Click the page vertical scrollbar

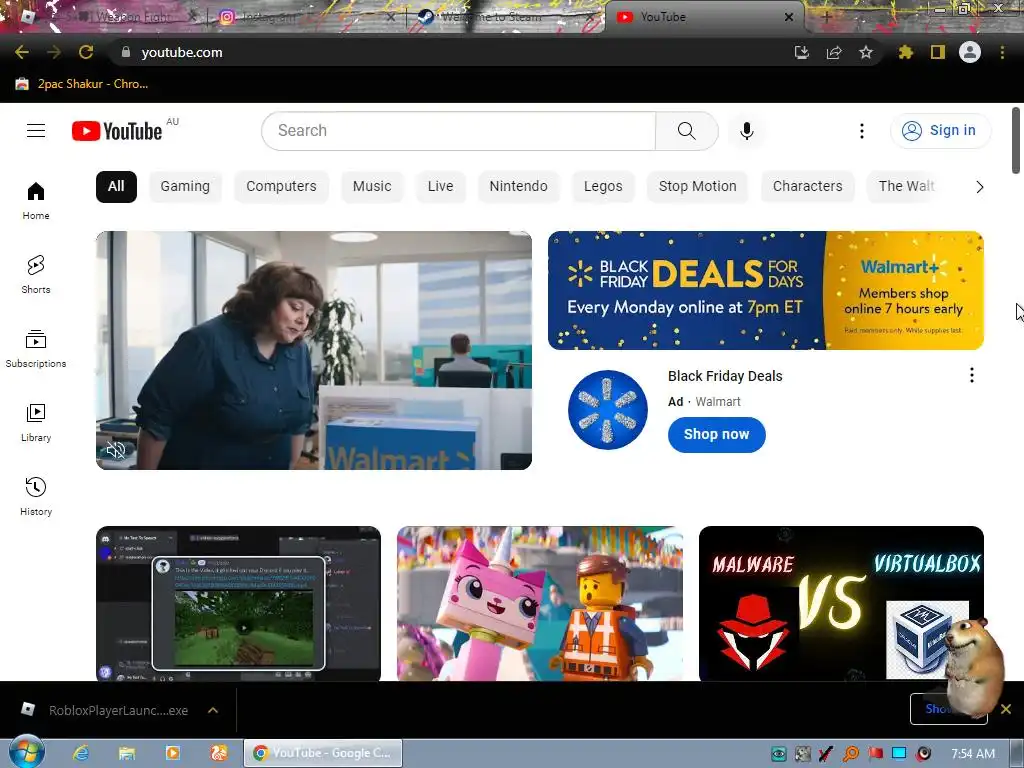(x=1016, y=140)
